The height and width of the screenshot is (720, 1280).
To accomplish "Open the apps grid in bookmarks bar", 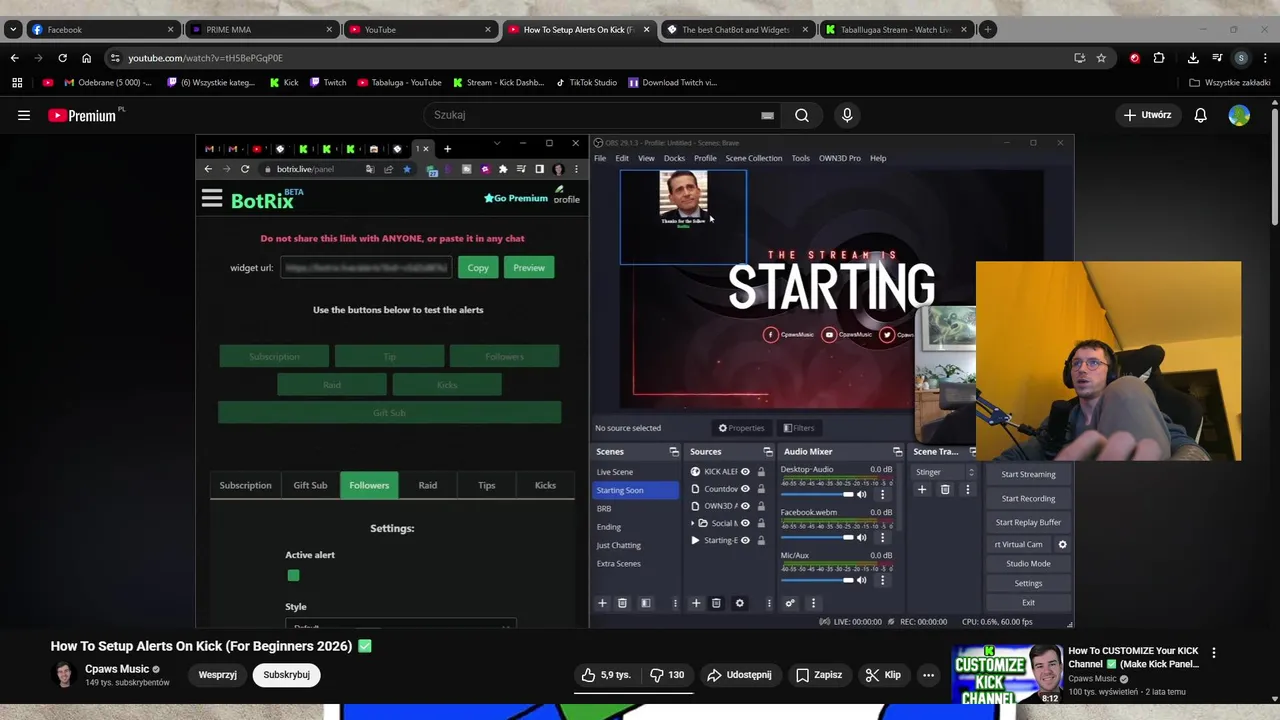I will pos(17,82).
